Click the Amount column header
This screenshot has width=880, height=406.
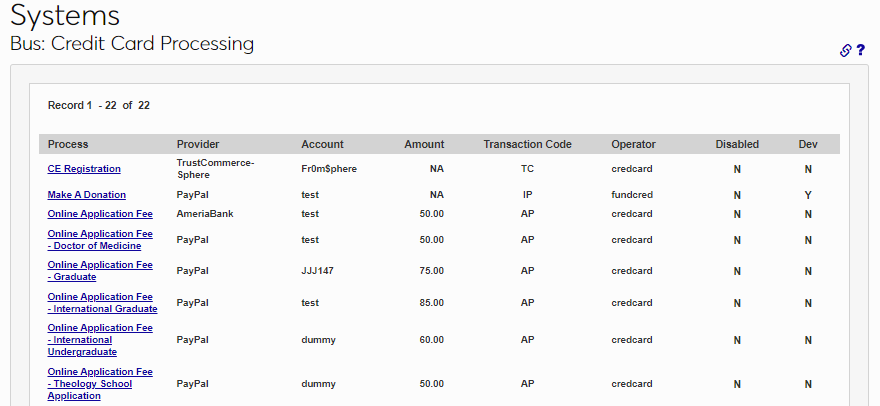424,144
